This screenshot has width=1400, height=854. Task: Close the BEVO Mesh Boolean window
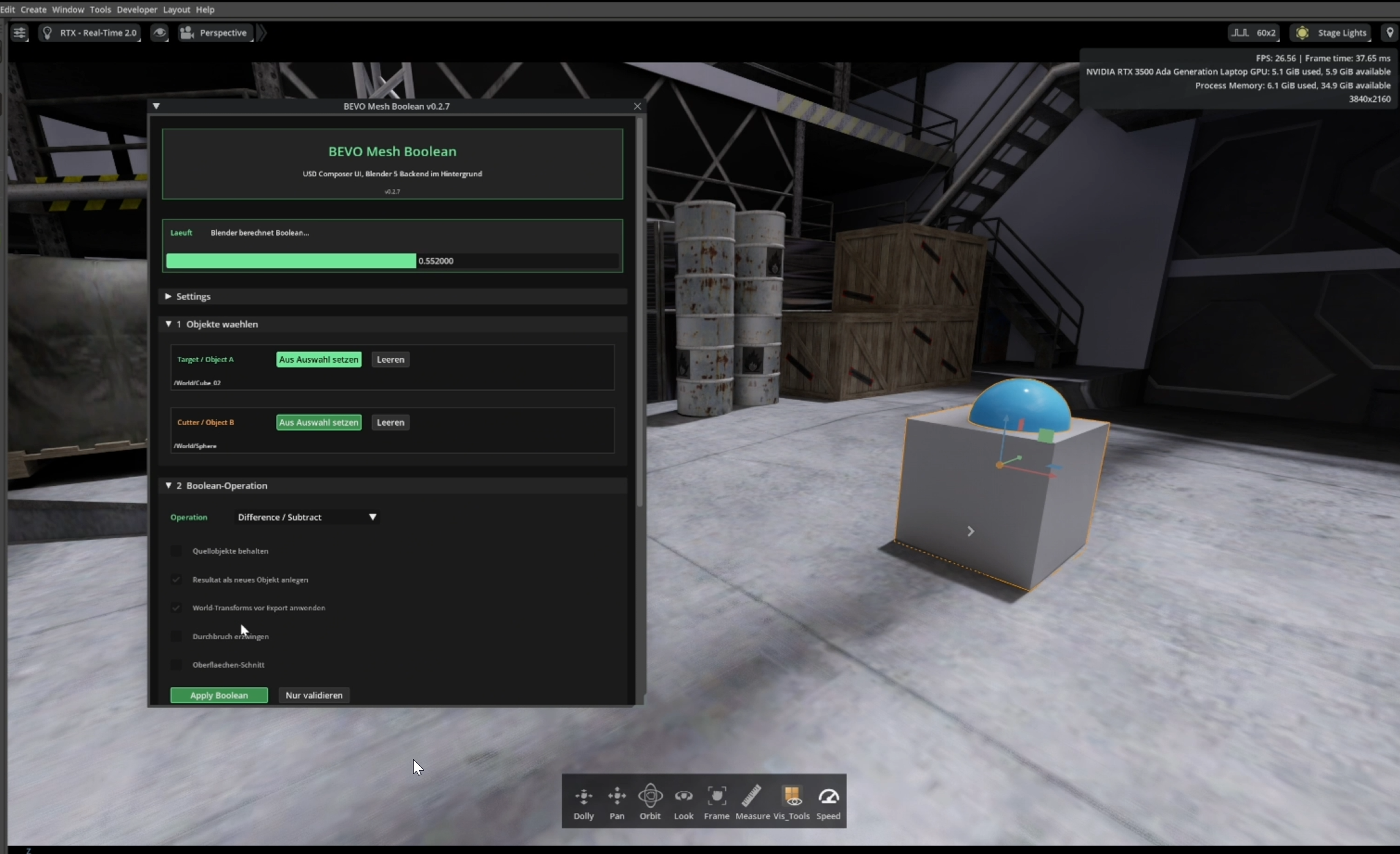(637, 106)
